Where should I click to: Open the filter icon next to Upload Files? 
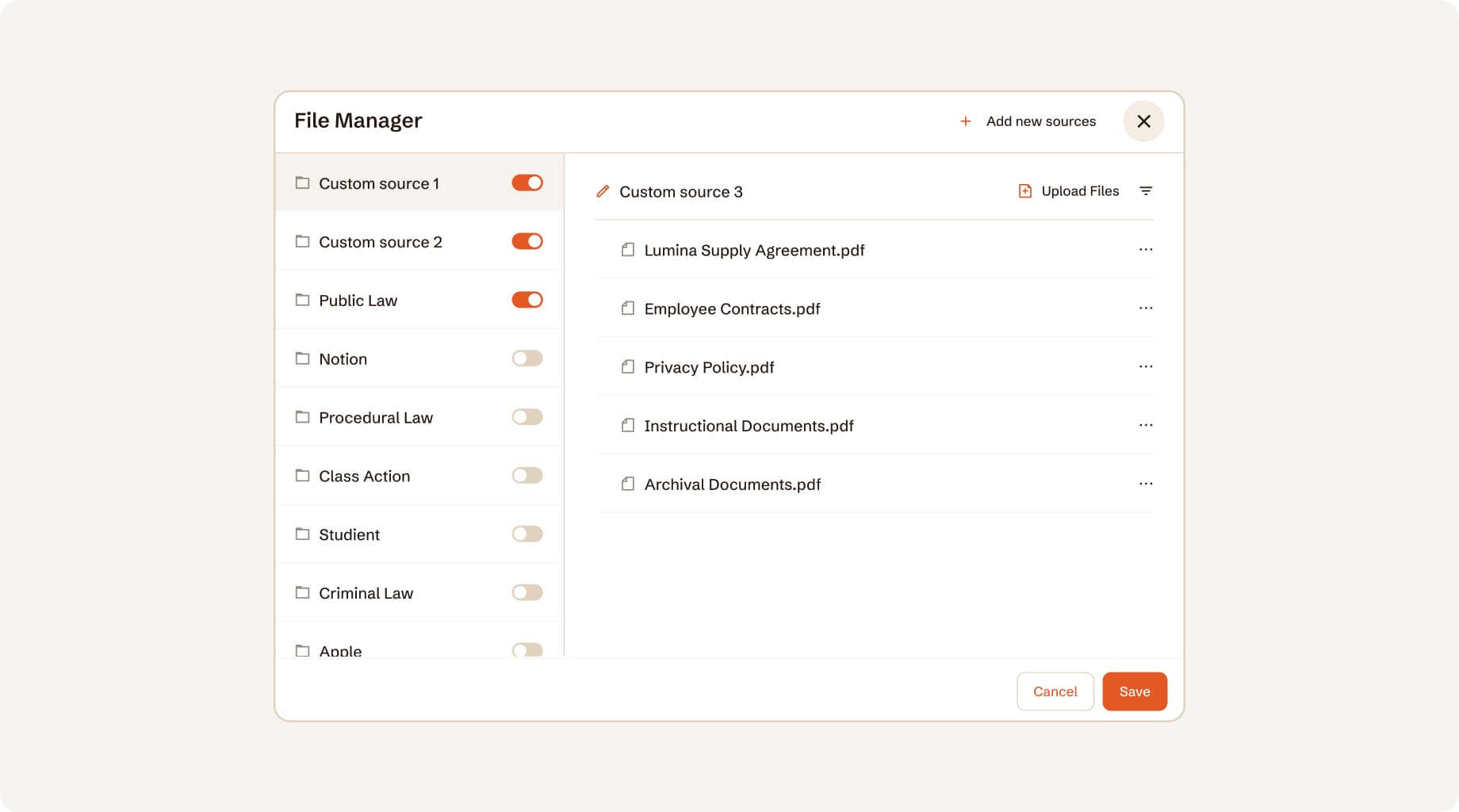click(1146, 191)
